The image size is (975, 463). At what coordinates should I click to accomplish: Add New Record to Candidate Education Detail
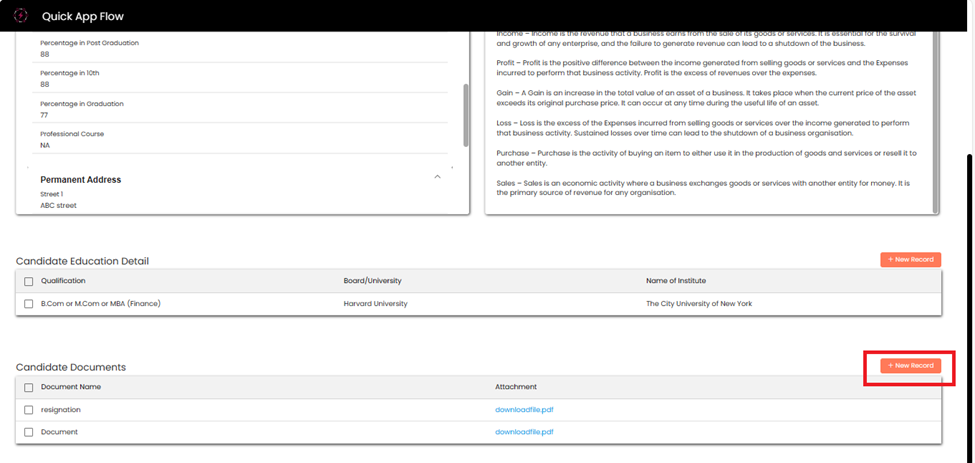tap(910, 260)
